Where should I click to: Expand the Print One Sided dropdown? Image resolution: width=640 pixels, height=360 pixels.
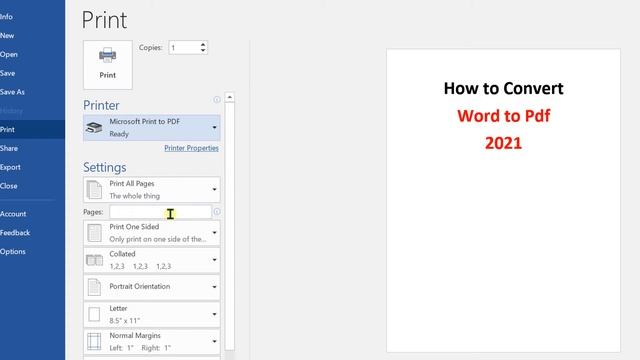point(151,233)
